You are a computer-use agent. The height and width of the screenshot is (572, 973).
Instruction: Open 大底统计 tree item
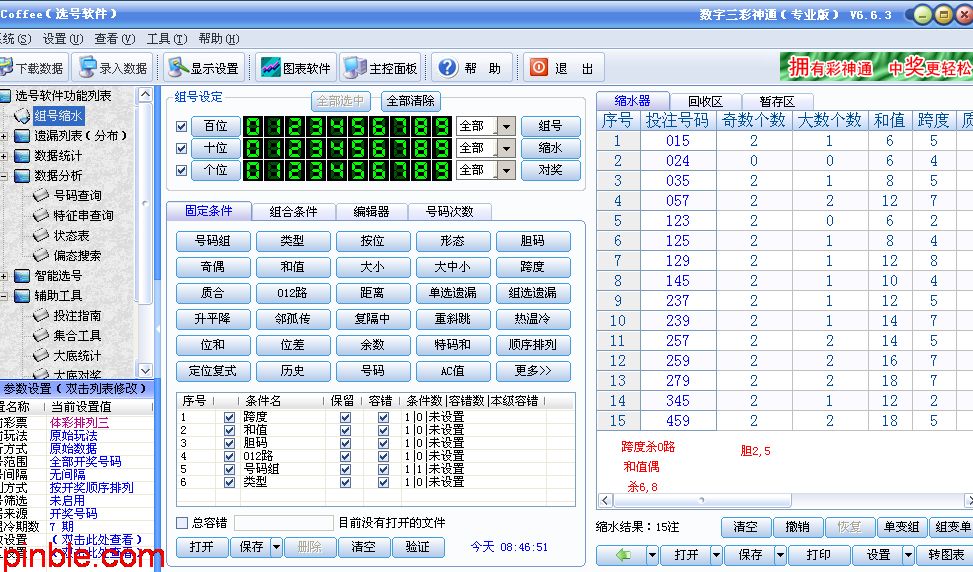pos(77,355)
